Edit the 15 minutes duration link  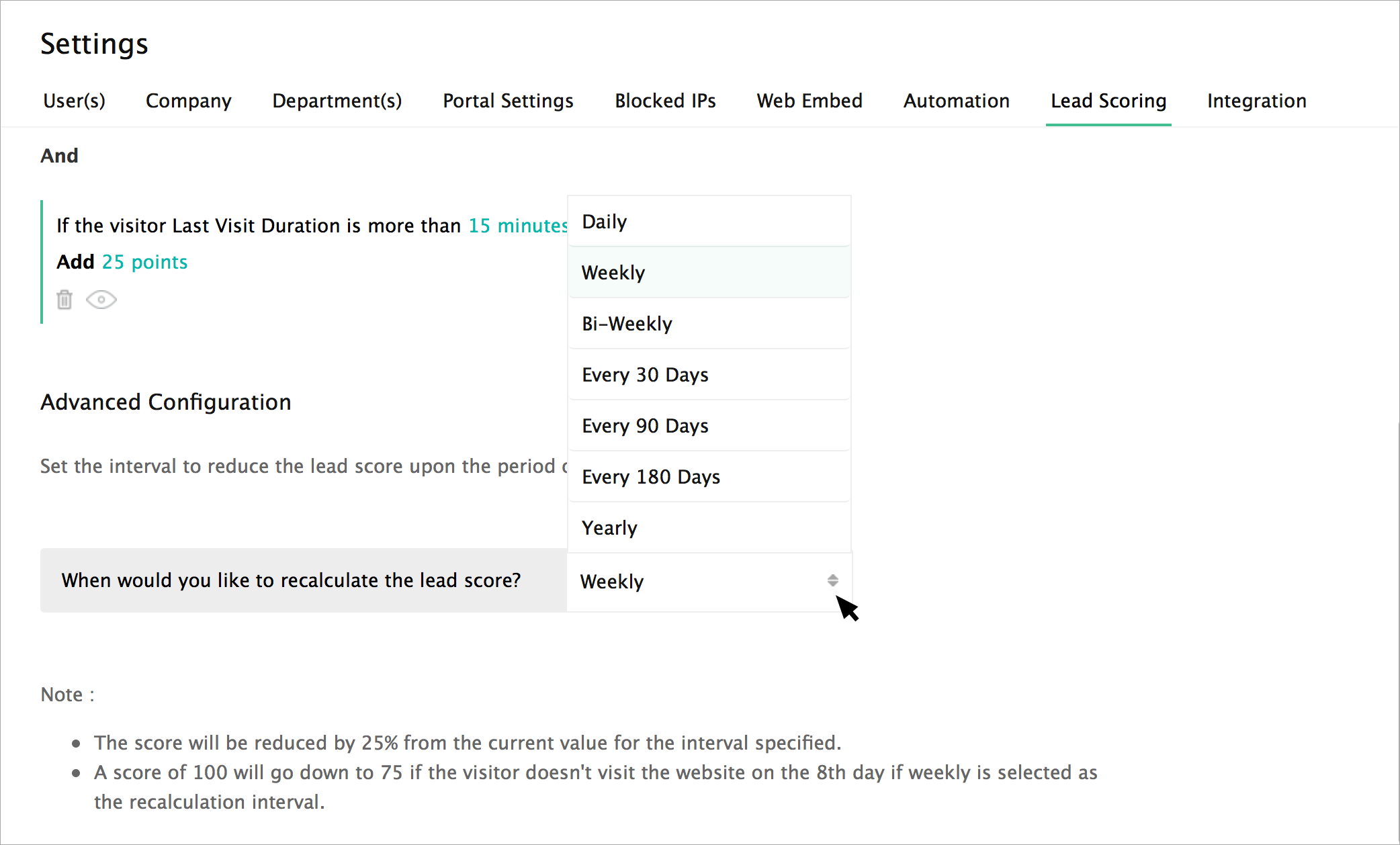(517, 226)
